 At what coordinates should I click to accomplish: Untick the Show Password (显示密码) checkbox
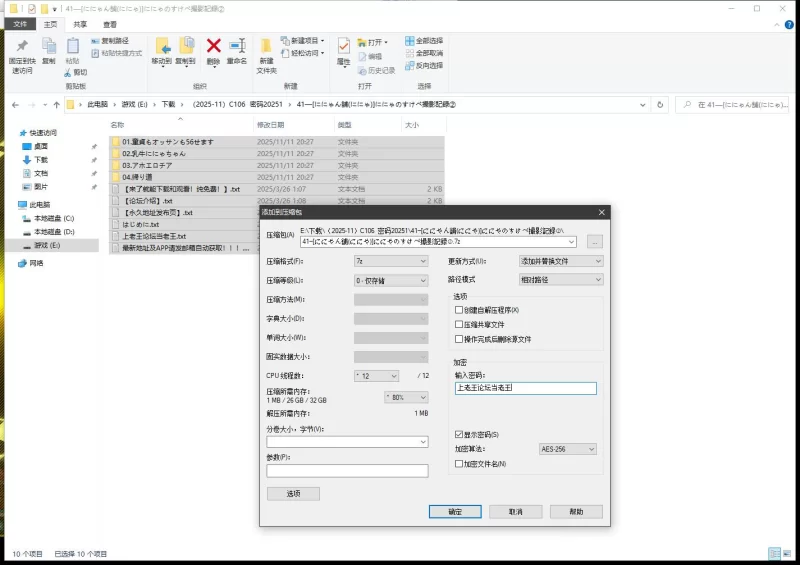pos(458,435)
